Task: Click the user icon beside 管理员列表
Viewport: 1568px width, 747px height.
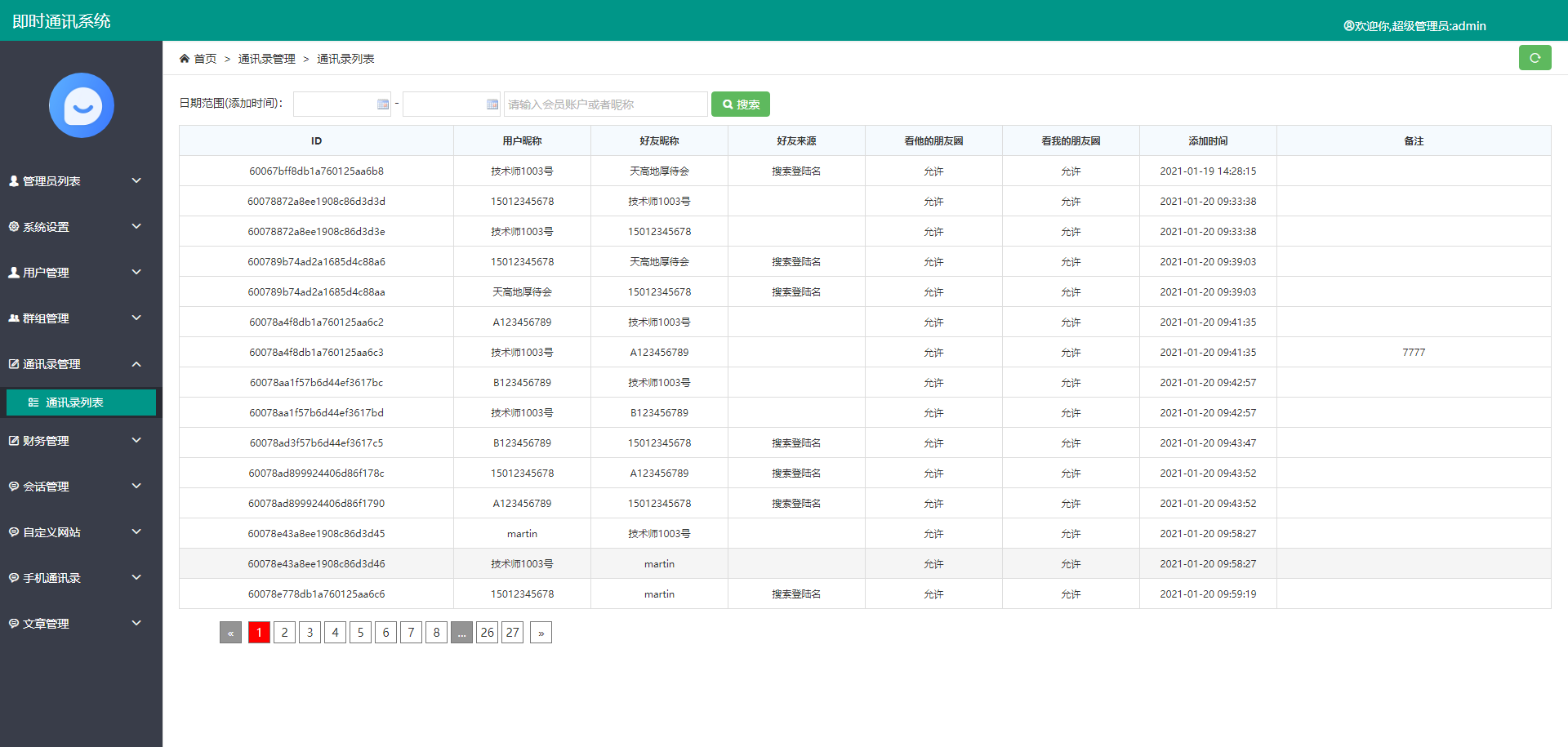Action: [13, 180]
